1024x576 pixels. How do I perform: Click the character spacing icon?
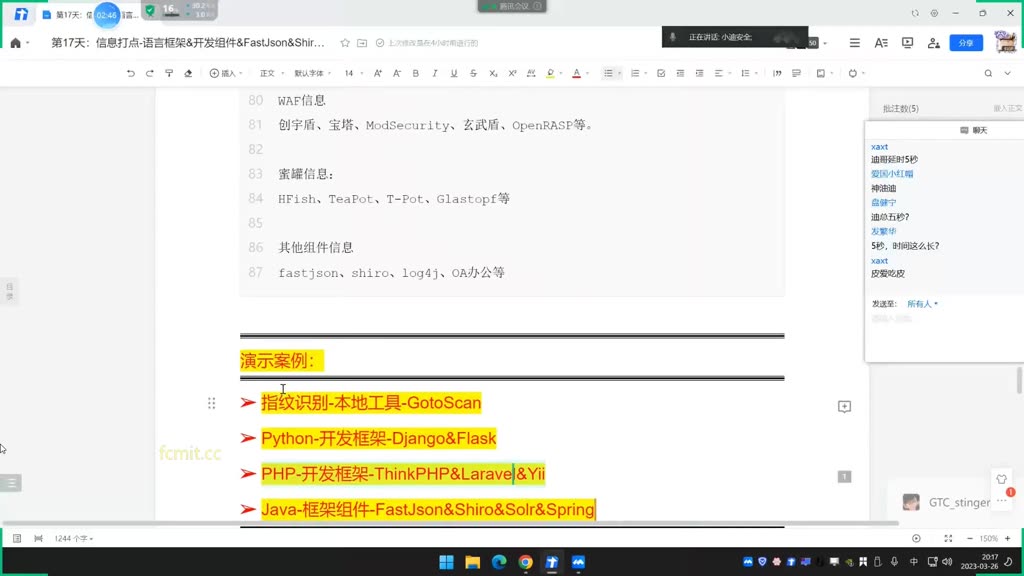[531, 73]
